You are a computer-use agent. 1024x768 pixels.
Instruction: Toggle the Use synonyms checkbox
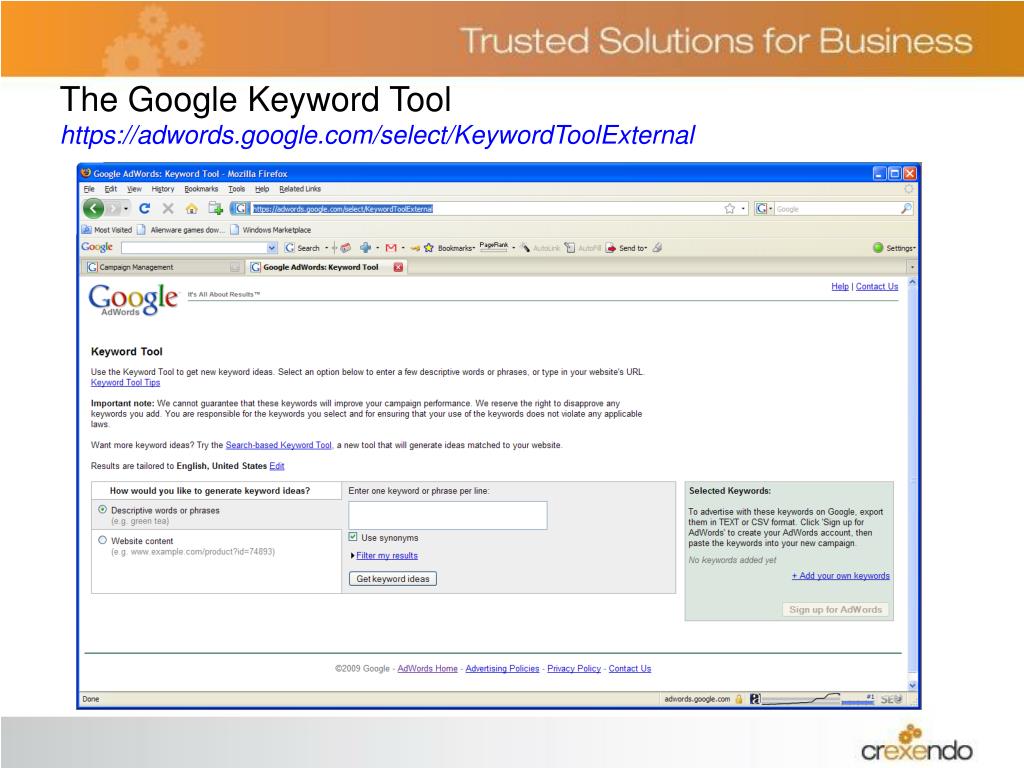point(353,537)
